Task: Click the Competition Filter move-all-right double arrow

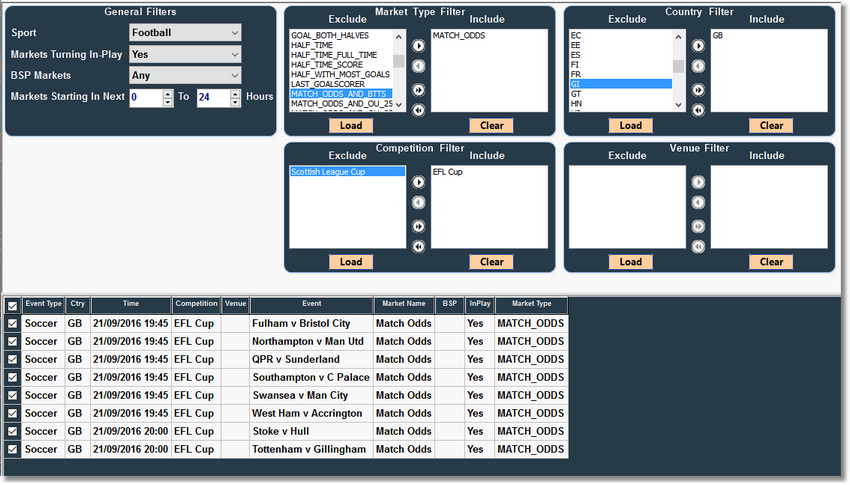Action: pyautogui.click(x=418, y=226)
